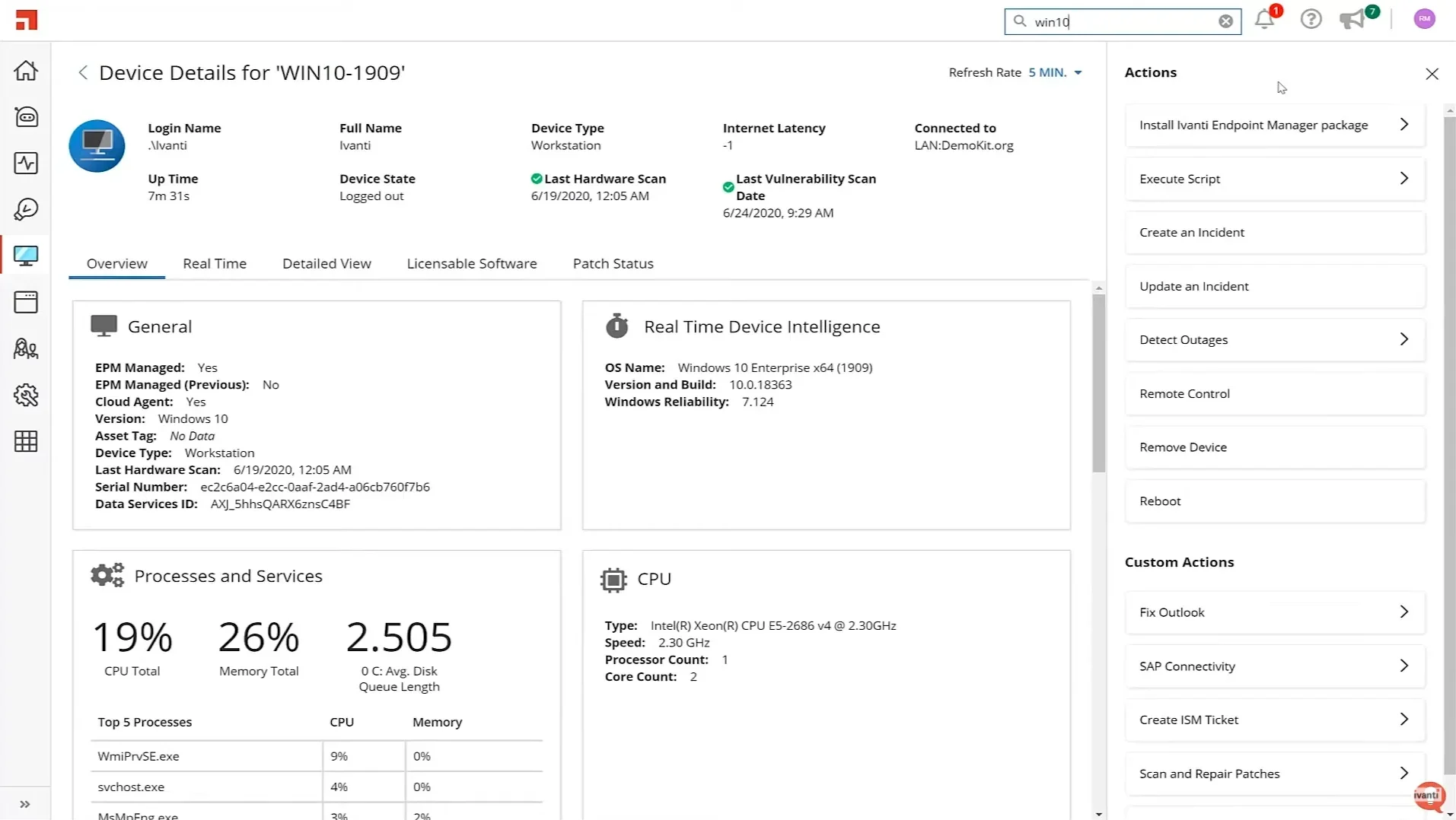Click the notifications bell icon

click(1264, 20)
